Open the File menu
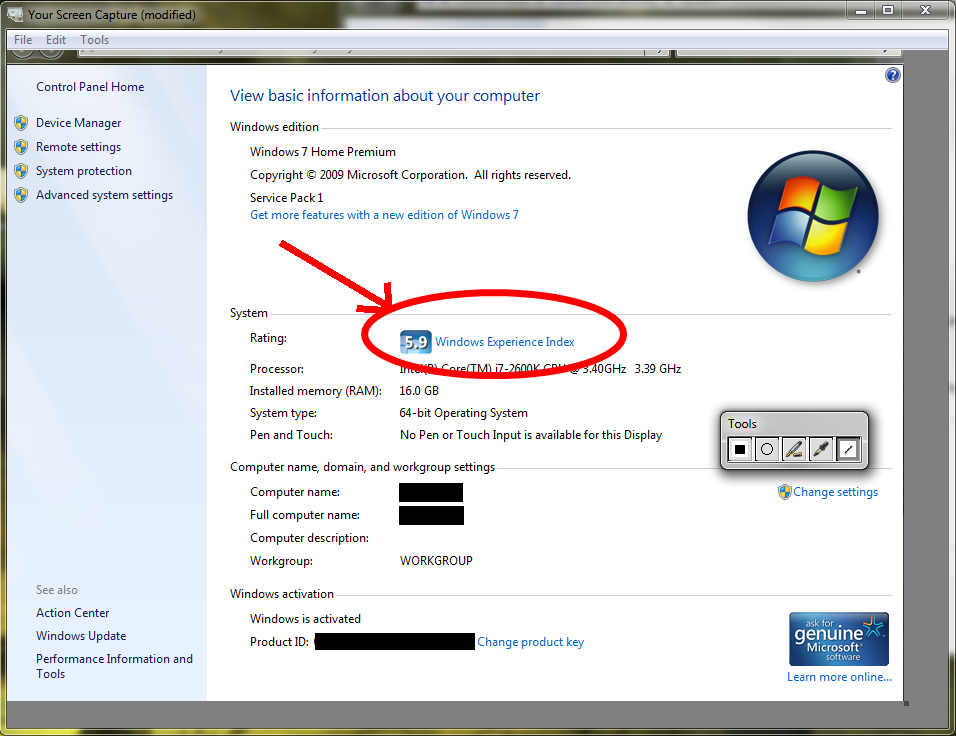The height and width of the screenshot is (736, 956). (x=23, y=40)
